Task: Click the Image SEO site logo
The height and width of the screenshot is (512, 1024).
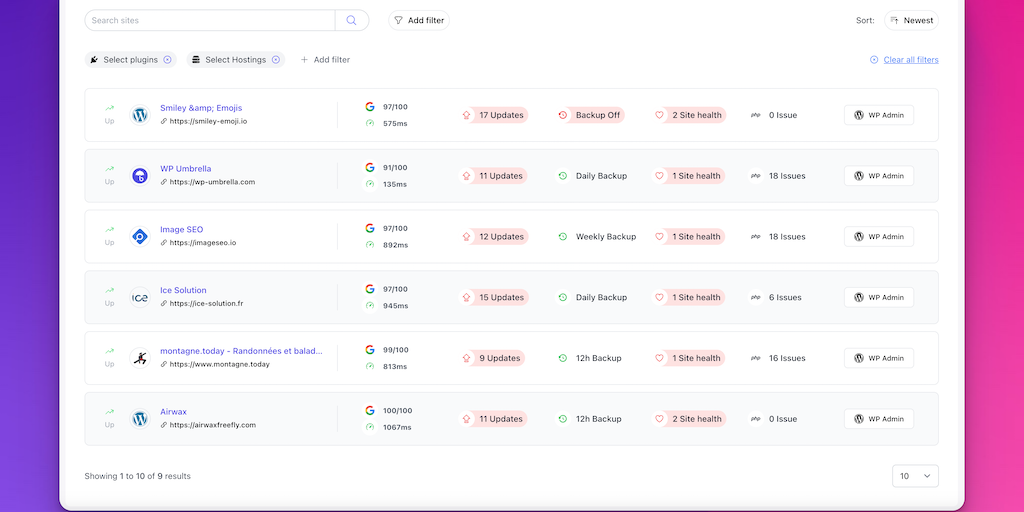Action: coord(140,237)
